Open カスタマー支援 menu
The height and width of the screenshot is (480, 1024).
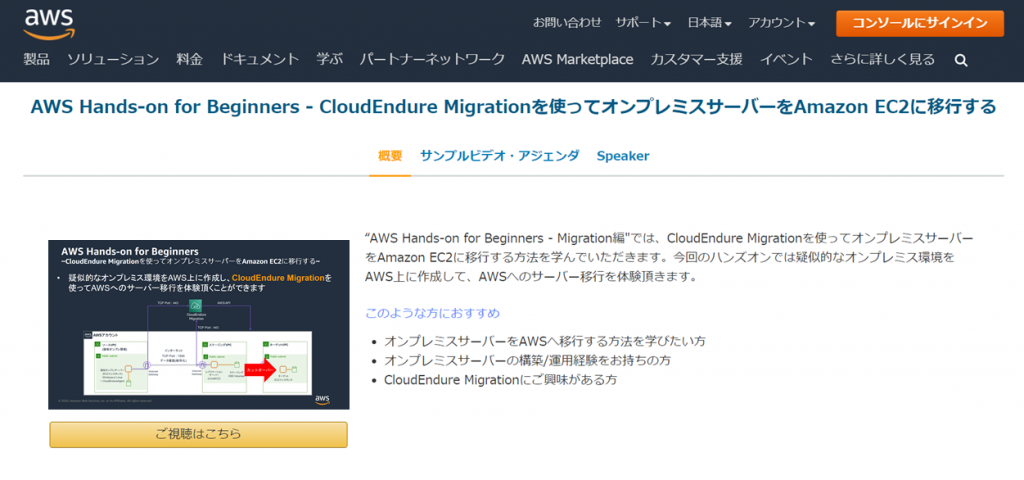point(696,59)
